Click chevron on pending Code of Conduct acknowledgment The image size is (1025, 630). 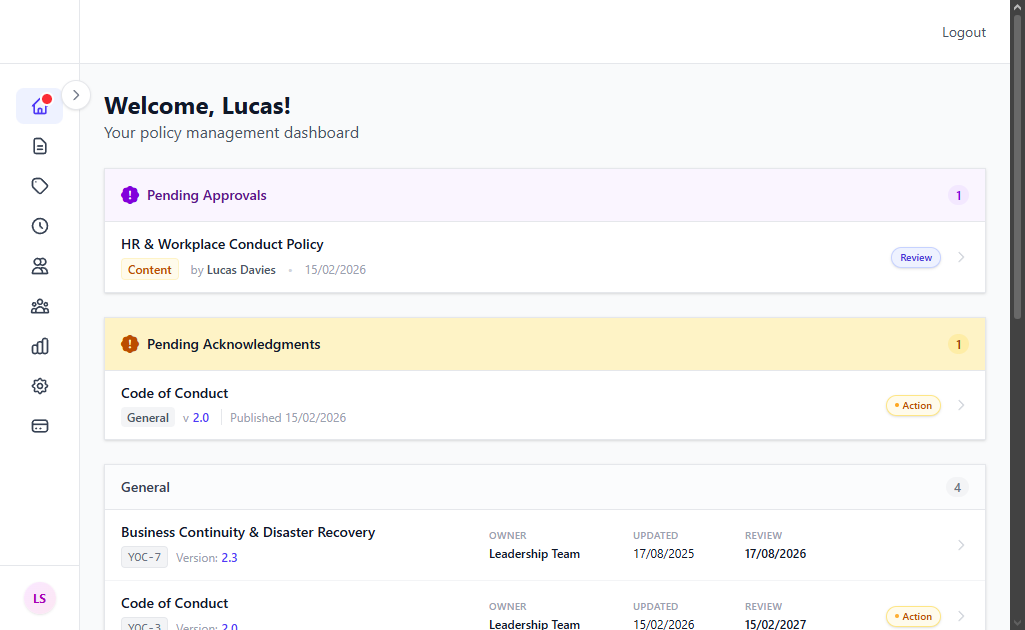961,405
